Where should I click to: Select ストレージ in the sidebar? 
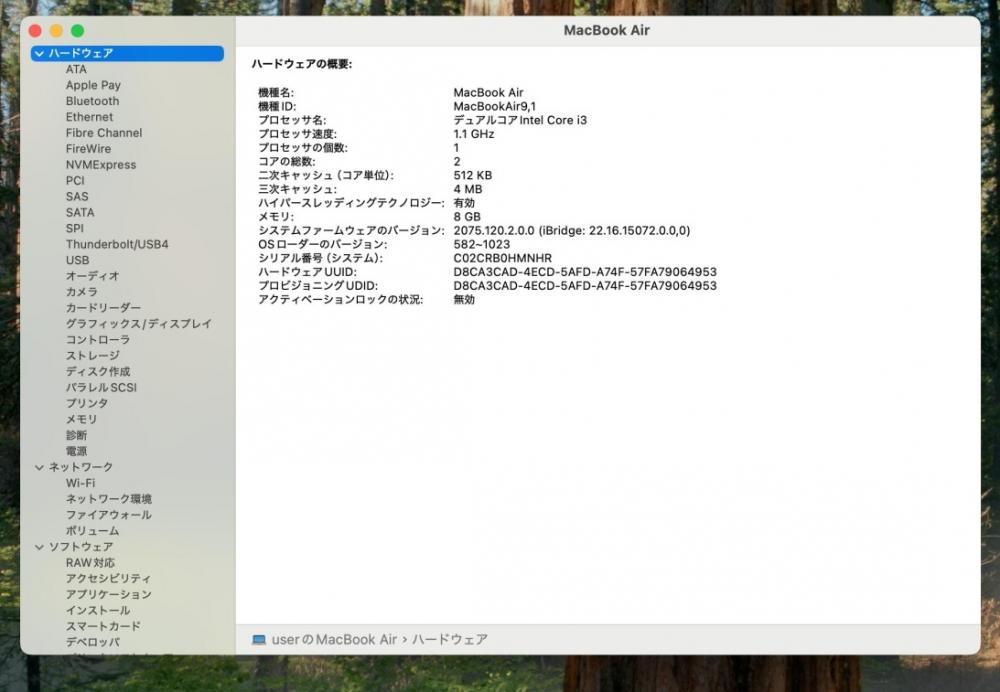(92, 356)
